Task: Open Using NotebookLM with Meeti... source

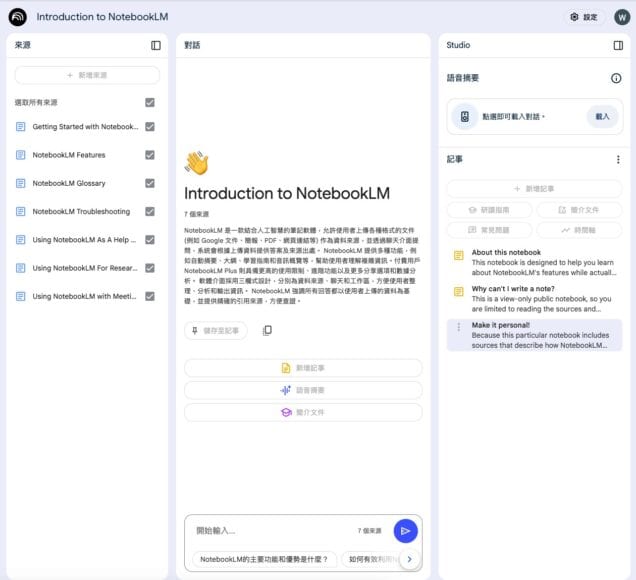Action: (84, 296)
